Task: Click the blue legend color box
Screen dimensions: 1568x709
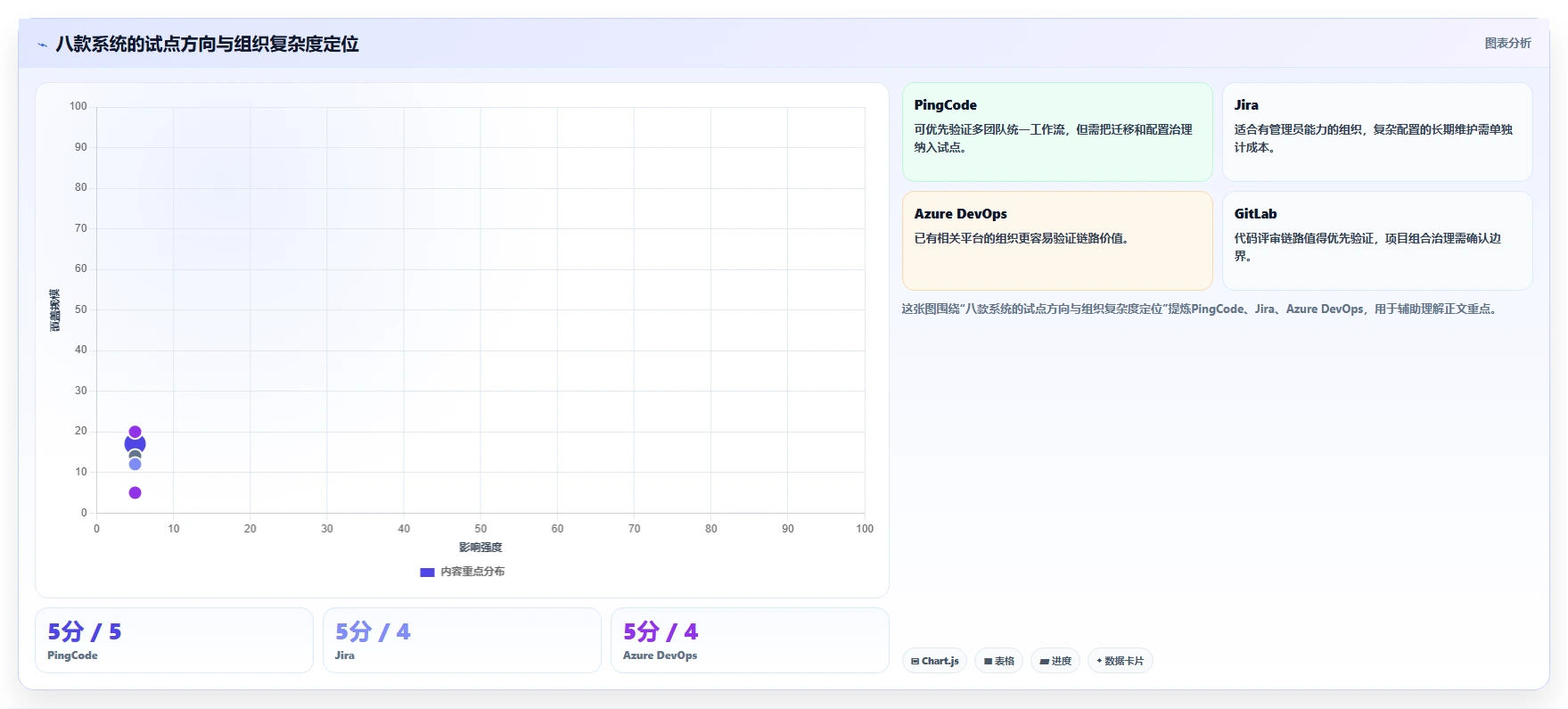Action: click(x=427, y=572)
